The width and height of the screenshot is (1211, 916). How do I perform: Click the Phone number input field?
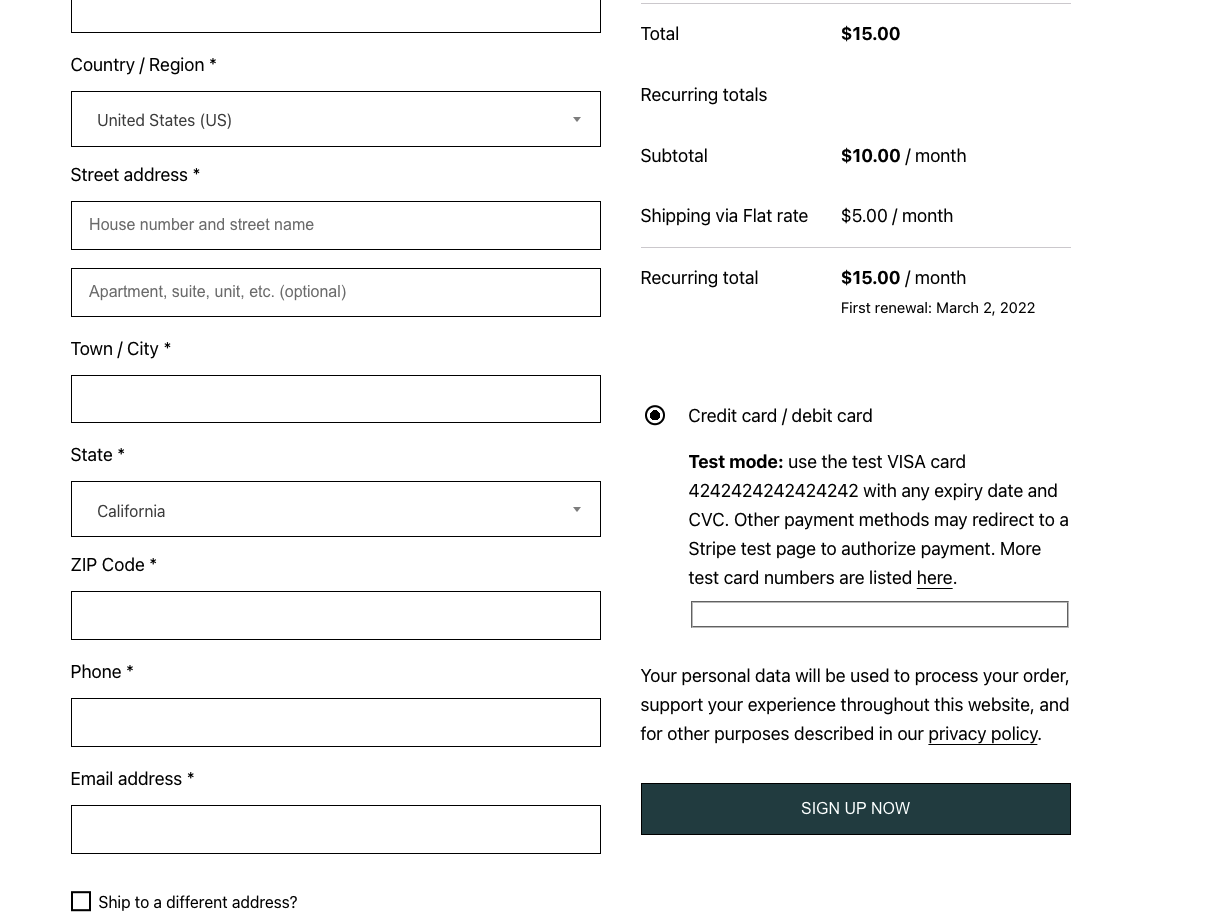[x=335, y=722]
